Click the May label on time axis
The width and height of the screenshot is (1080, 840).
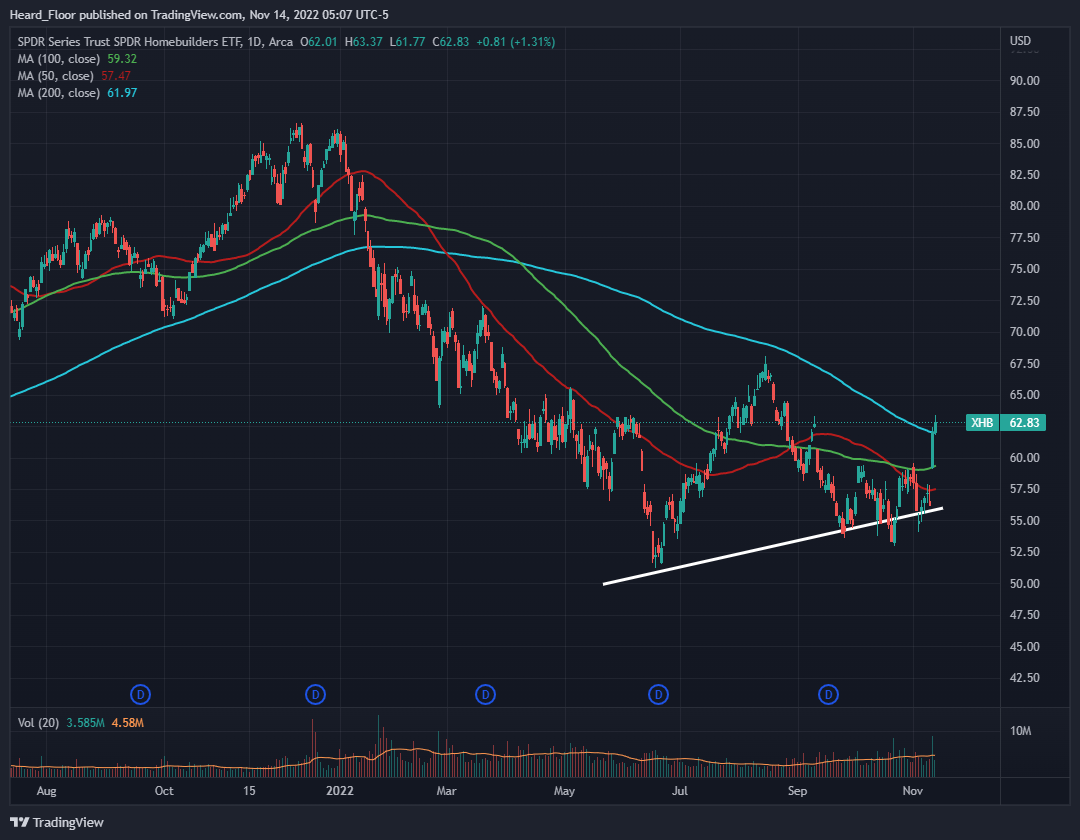(564, 791)
